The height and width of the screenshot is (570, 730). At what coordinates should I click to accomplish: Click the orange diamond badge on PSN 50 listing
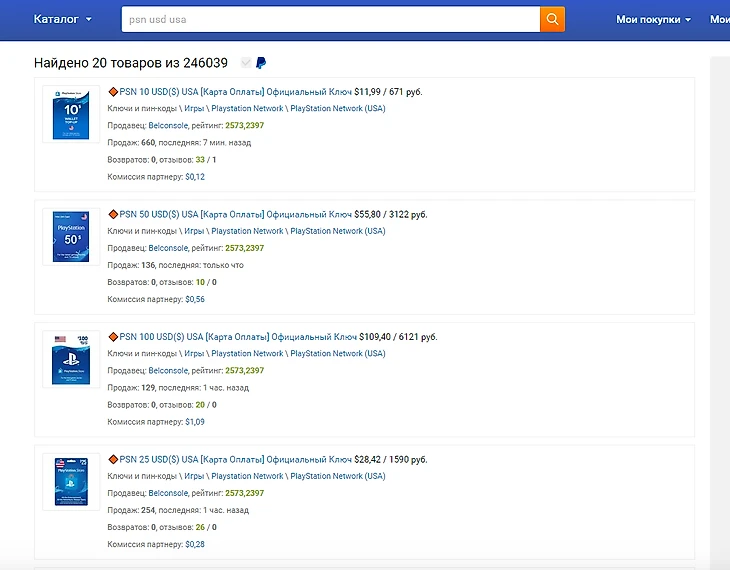[113, 214]
